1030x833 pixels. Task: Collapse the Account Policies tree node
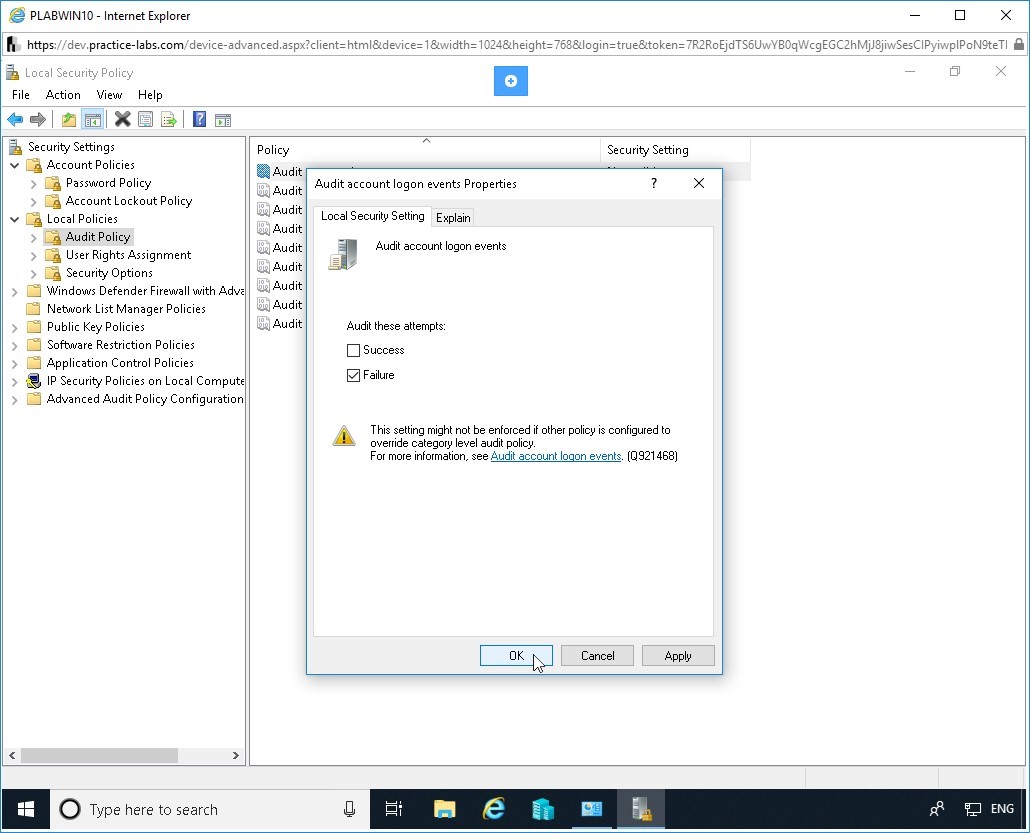click(14, 165)
